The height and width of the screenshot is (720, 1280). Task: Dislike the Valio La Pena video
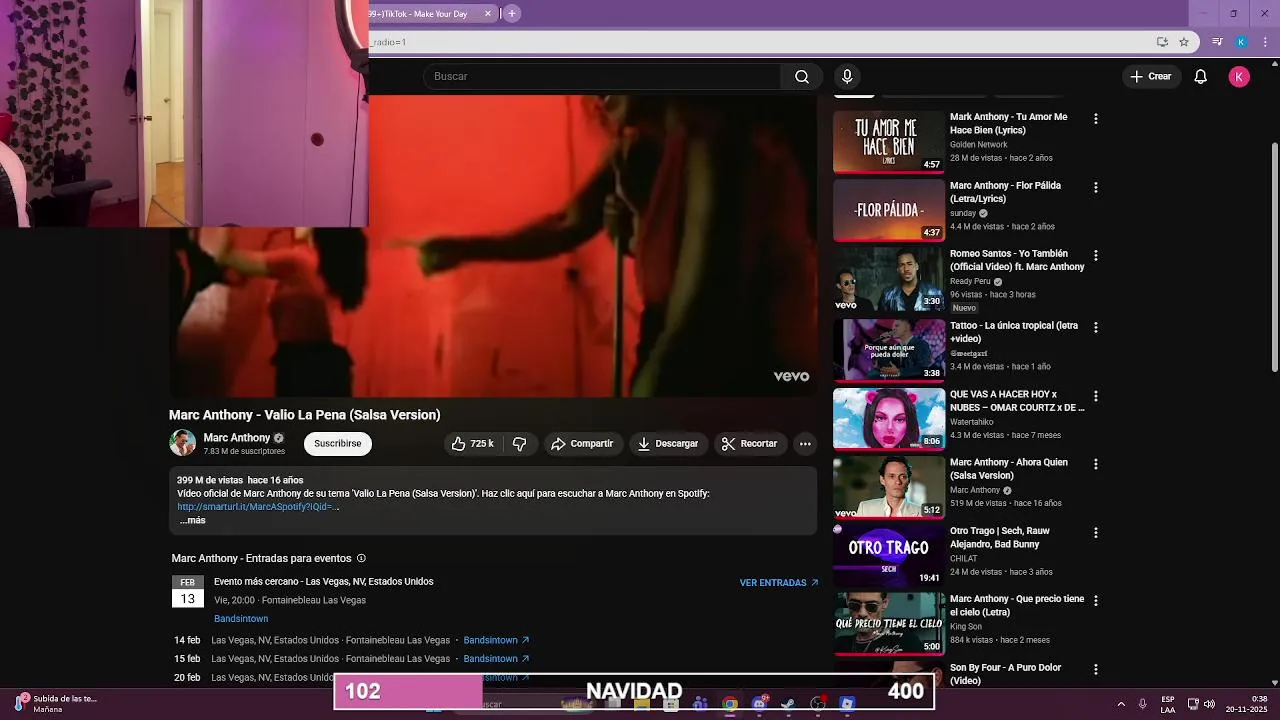519,444
